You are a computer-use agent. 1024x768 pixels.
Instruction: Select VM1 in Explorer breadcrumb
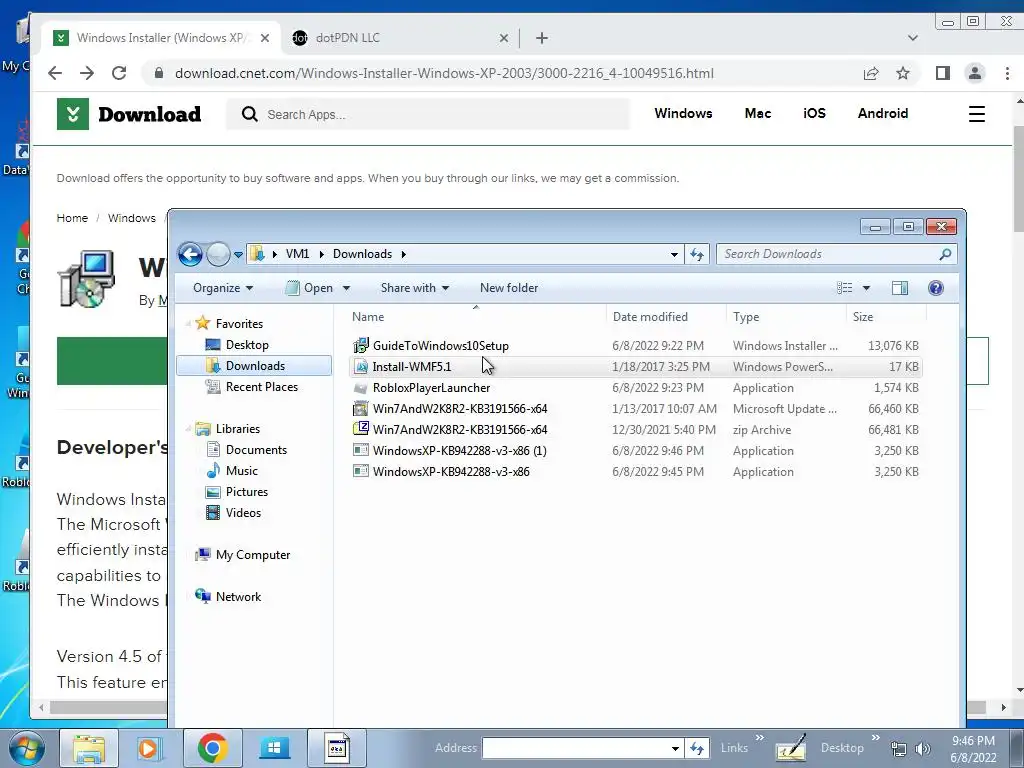(297, 254)
